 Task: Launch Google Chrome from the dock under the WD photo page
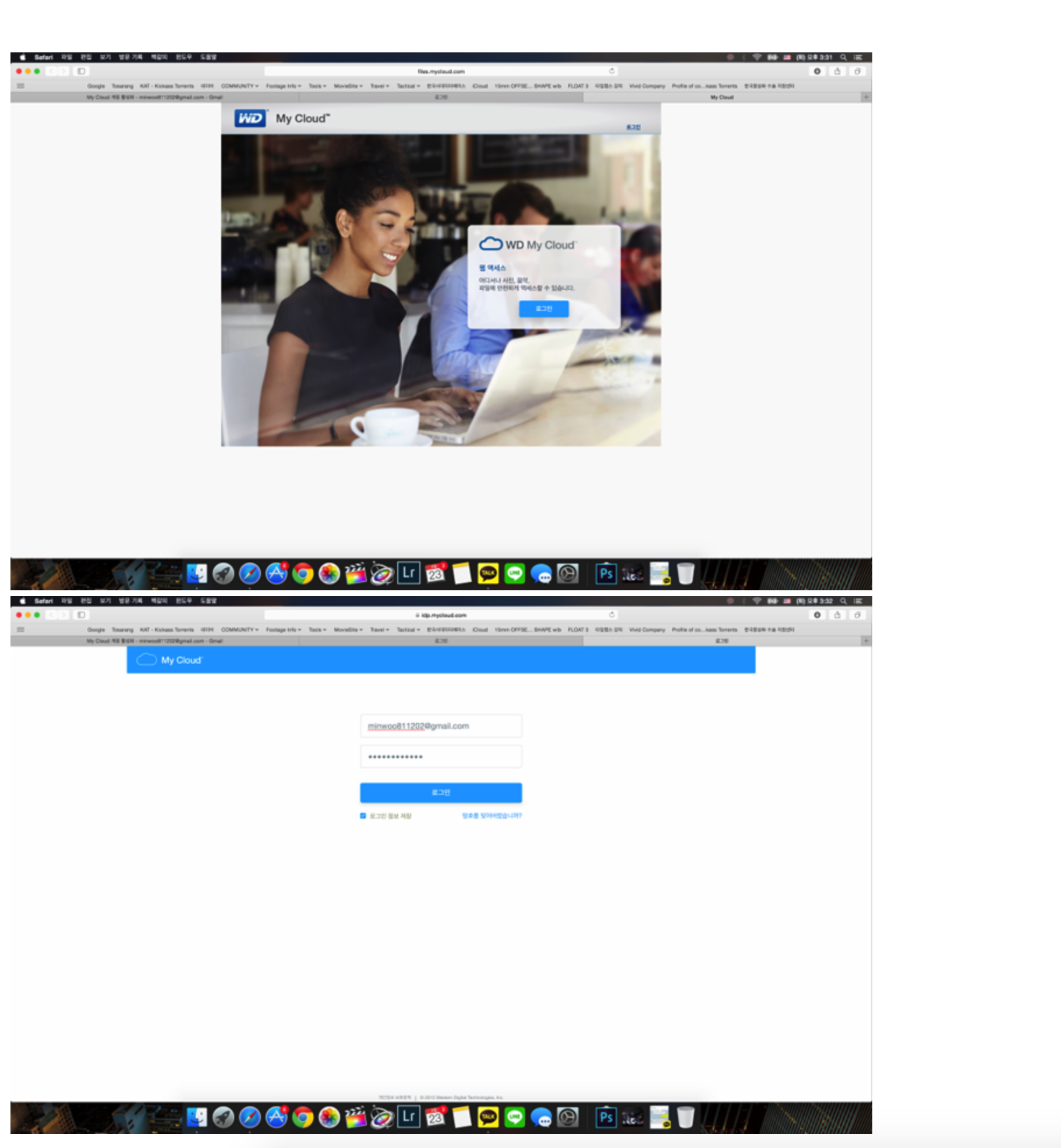tap(303, 573)
